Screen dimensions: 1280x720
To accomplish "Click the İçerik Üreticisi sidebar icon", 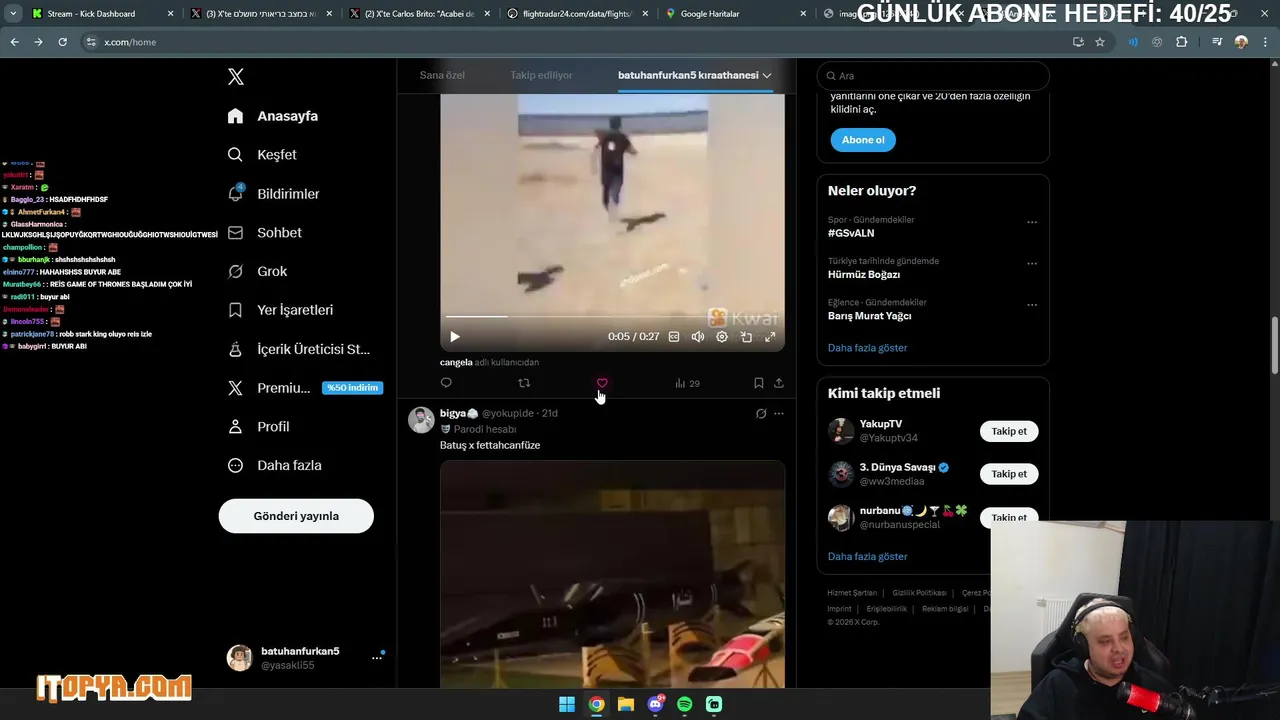I will coord(235,349).
